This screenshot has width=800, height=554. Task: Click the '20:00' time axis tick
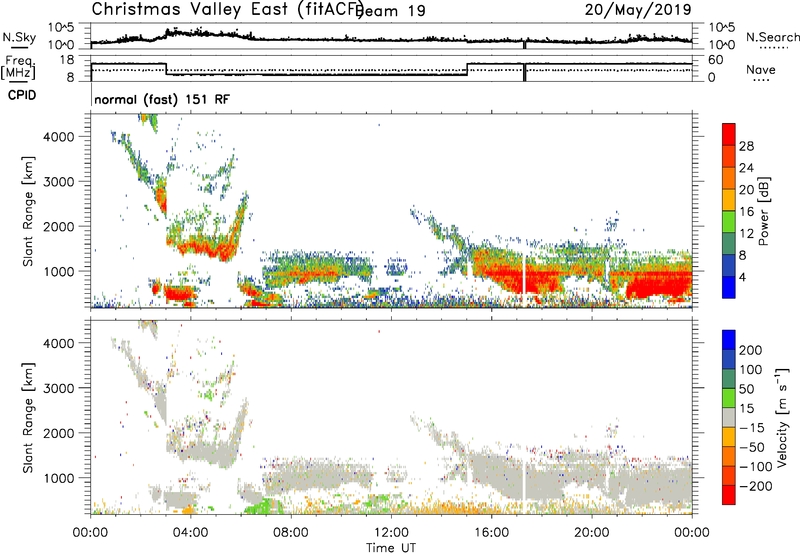(x=592, y=533)
